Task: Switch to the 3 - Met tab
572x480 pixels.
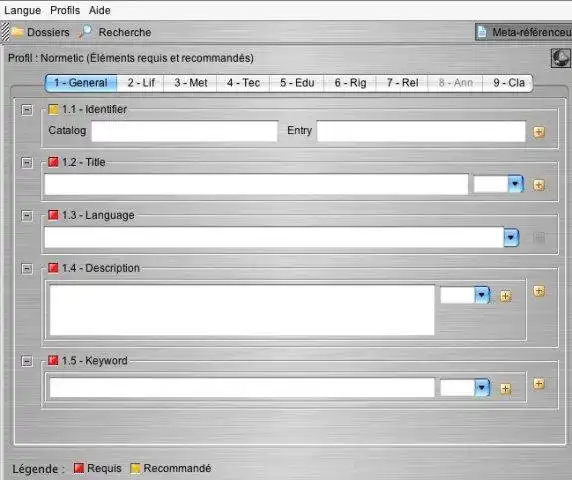Action: click(x=191, y=83)
